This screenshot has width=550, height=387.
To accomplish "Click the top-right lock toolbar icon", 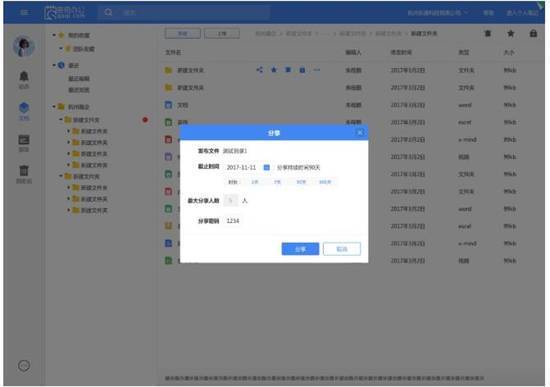I will 533,33.
